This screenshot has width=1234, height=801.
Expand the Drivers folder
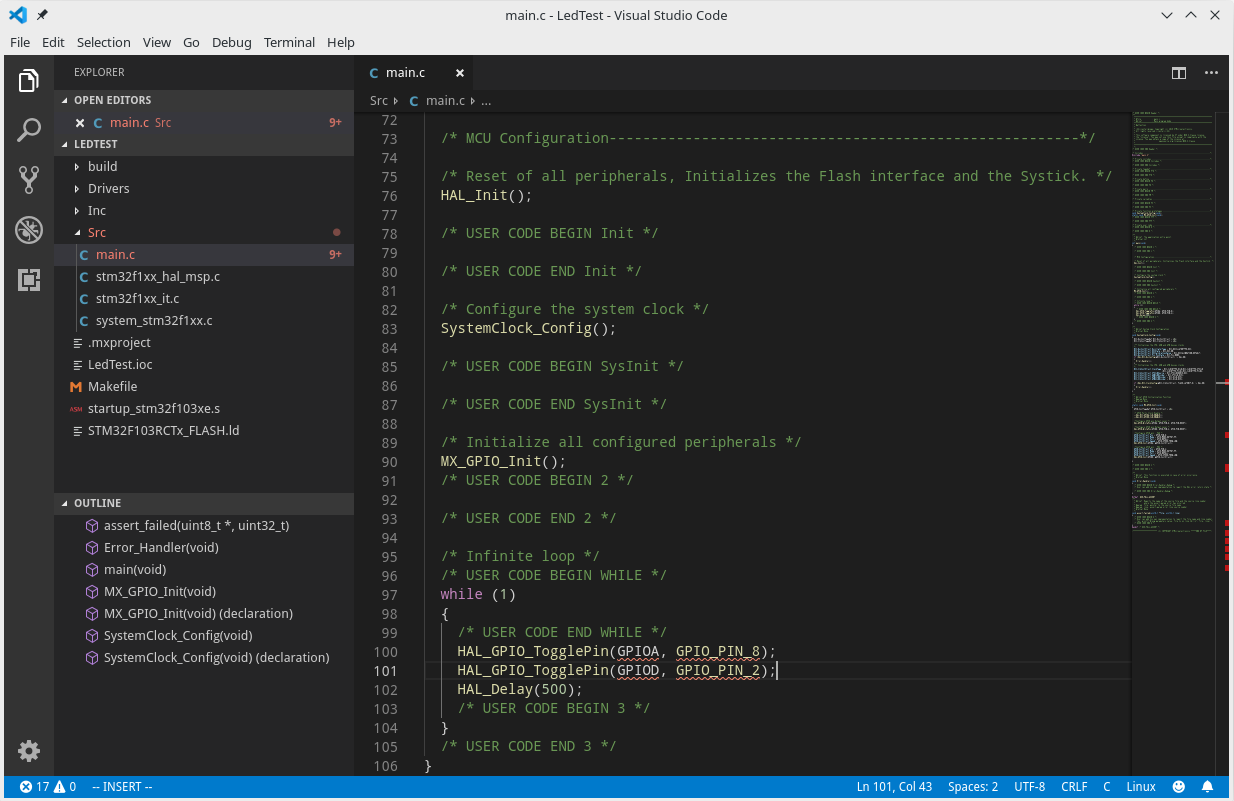108,188
